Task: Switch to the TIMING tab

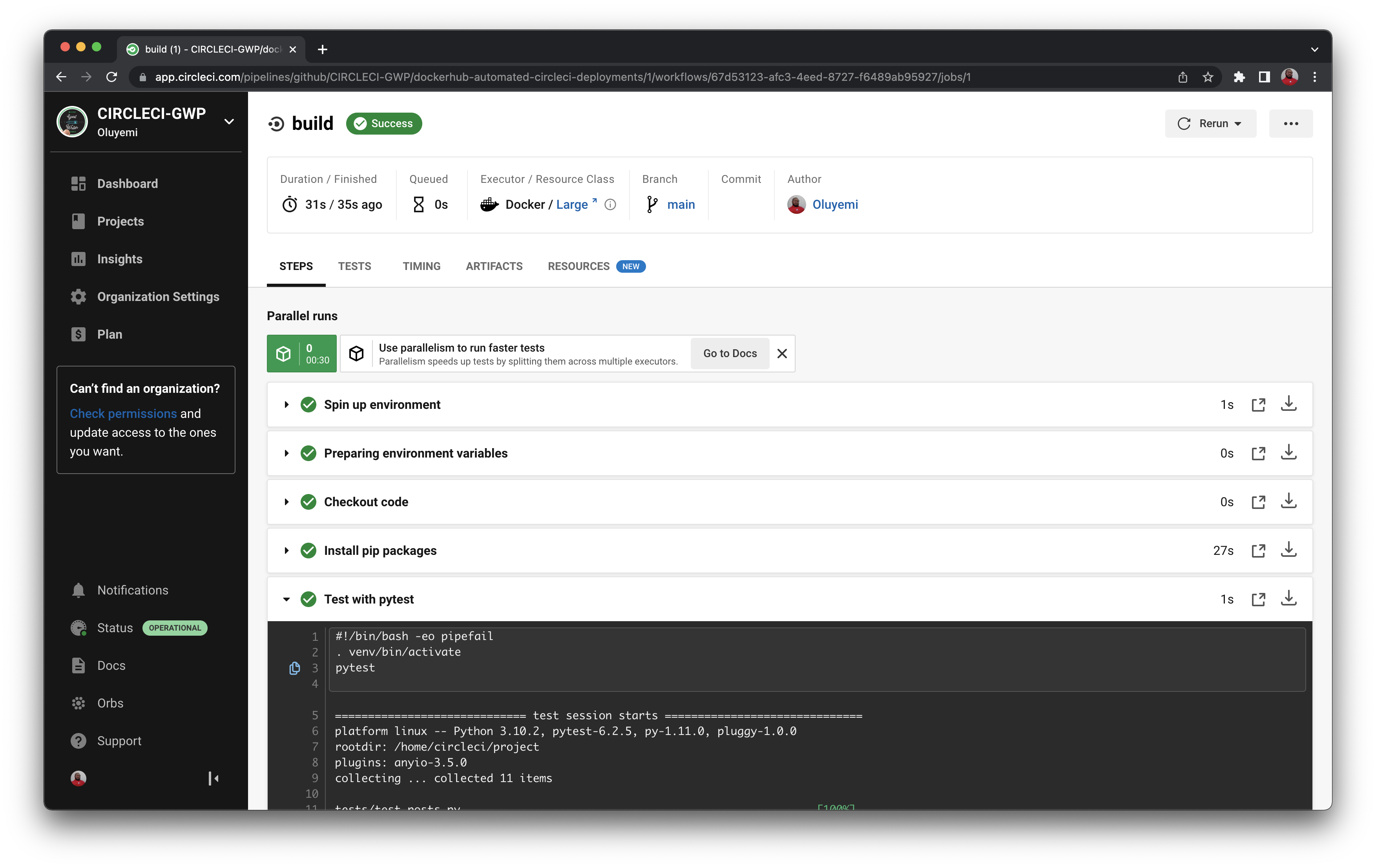Action: click(x=421, y=266)
